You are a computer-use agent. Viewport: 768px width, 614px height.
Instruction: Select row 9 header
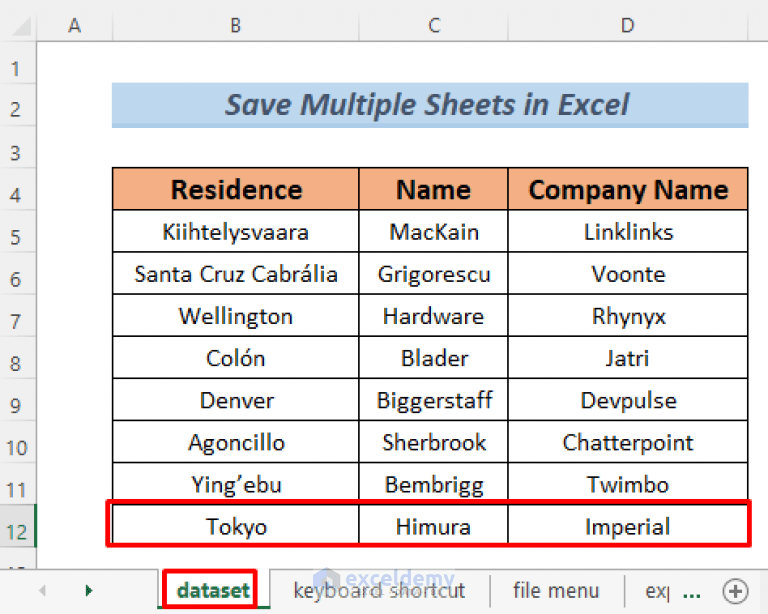[x=18, y=400]
